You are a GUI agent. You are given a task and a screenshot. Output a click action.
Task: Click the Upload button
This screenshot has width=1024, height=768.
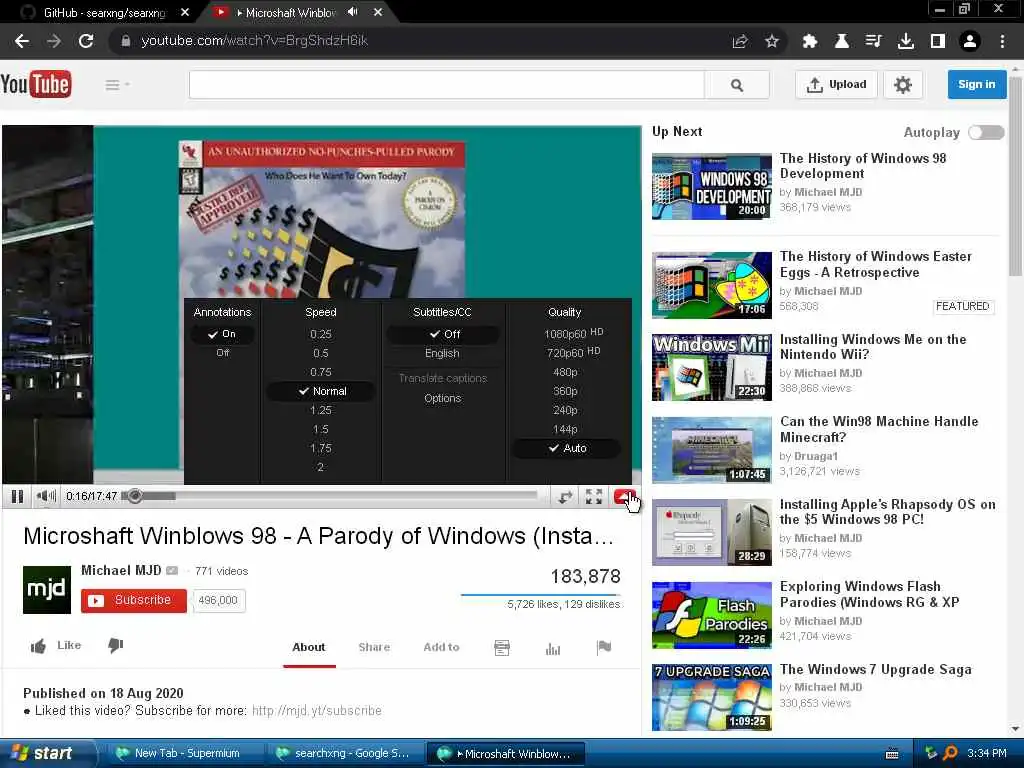[836, 85]
